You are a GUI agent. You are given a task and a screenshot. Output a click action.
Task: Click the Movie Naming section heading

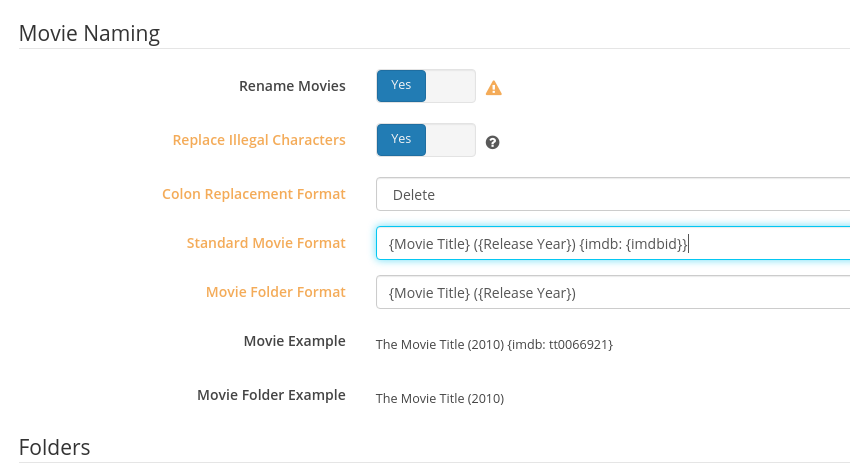pyautogui.click(x=89, y=34)
